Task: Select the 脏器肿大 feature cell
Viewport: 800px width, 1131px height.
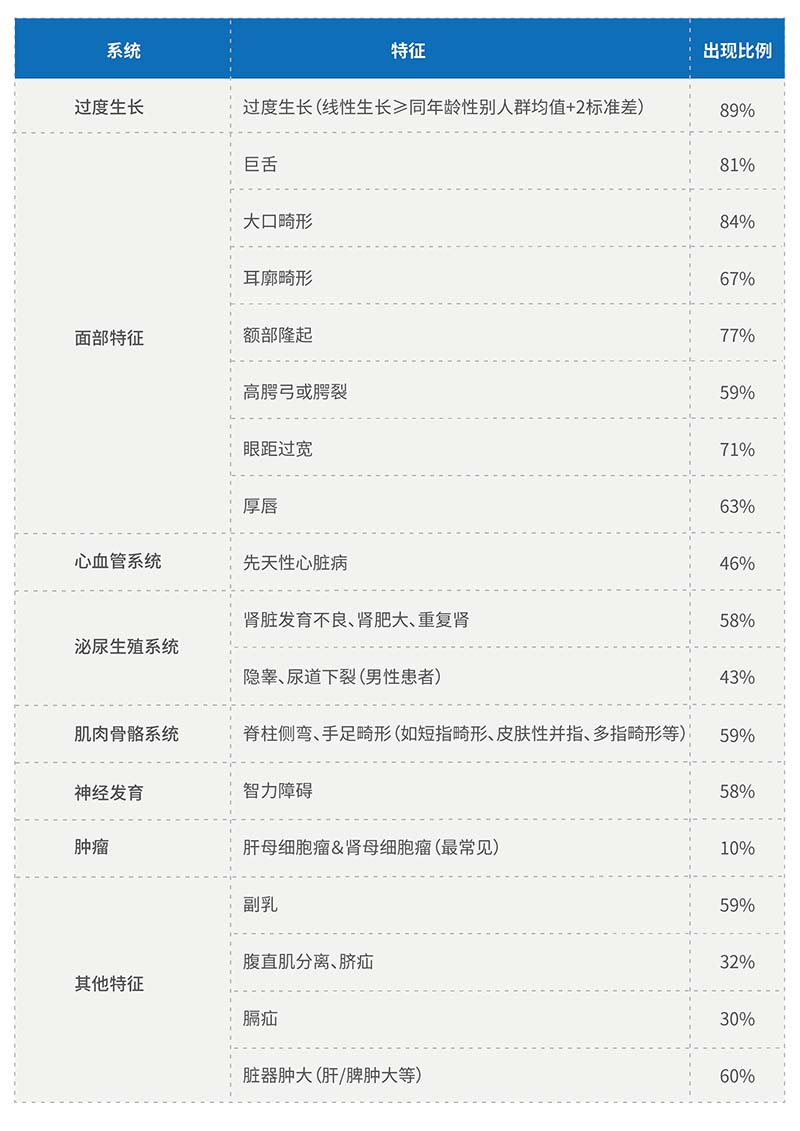Action: (332, 1076)
